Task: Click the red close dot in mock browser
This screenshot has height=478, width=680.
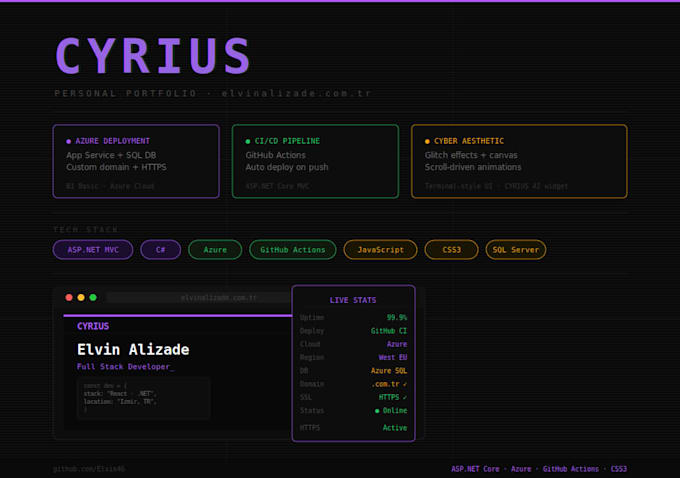Action: pyautogui.click(x=69, y=297)
